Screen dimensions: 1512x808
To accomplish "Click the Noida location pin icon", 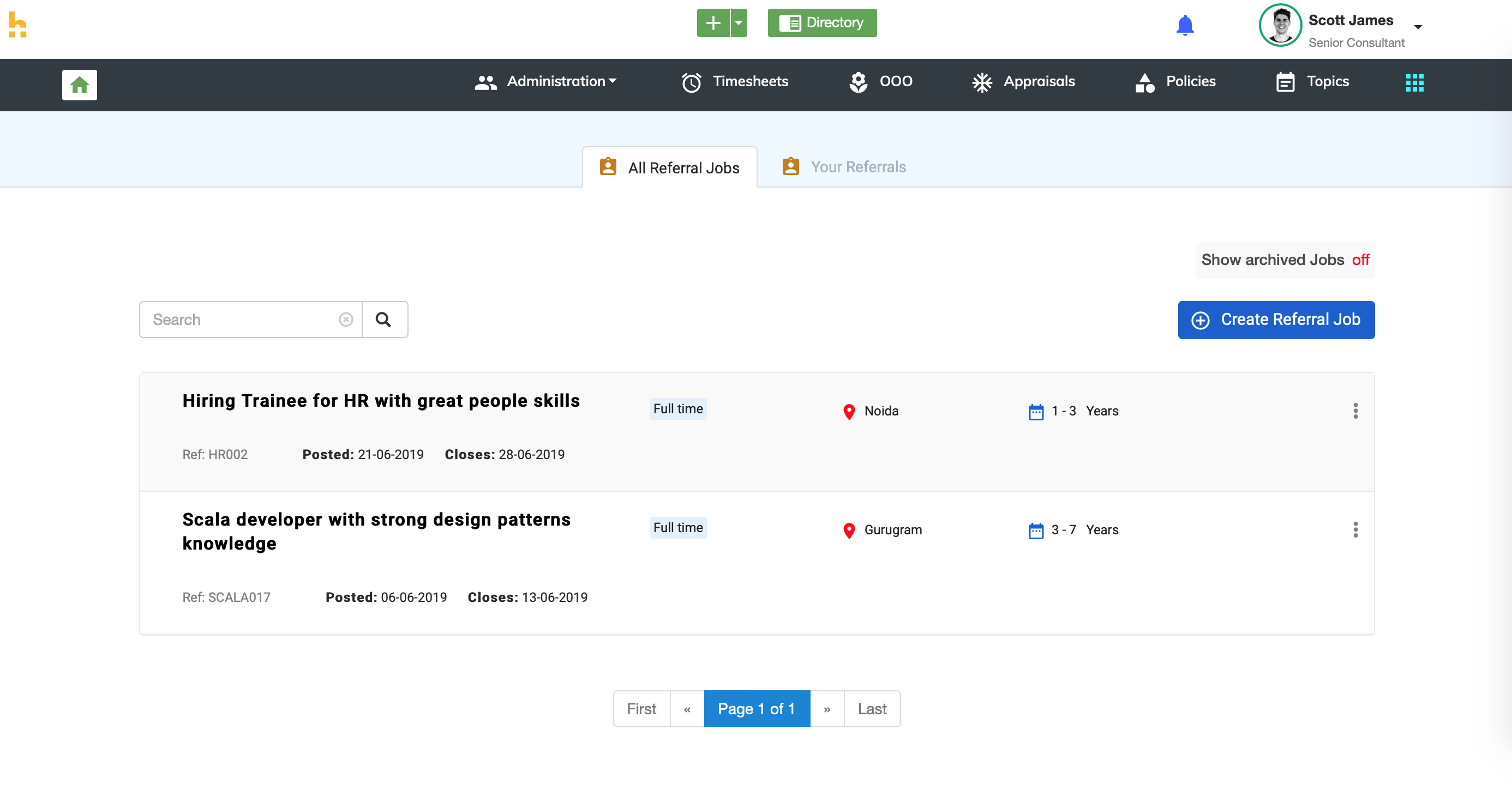I will 849,412.
